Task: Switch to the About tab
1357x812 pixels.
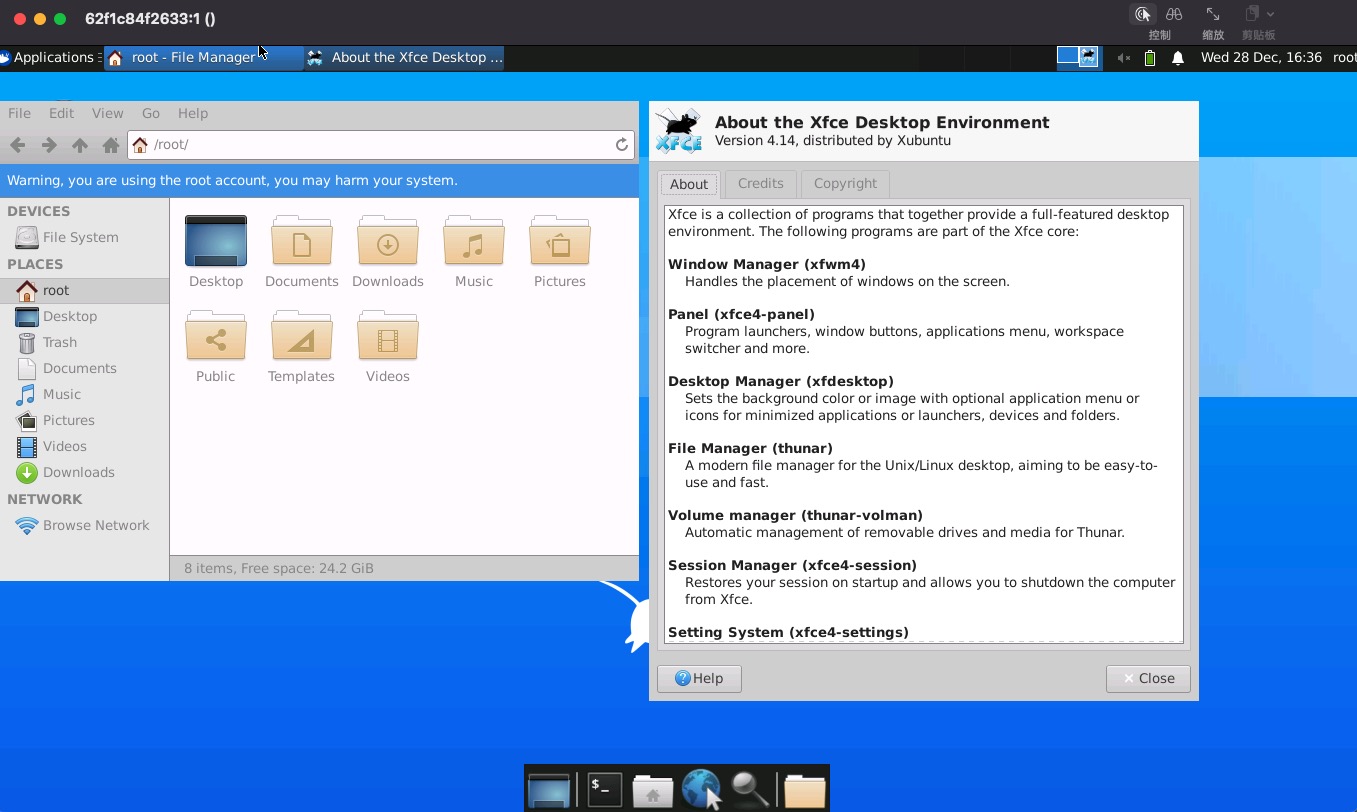Action: (689, 184)
